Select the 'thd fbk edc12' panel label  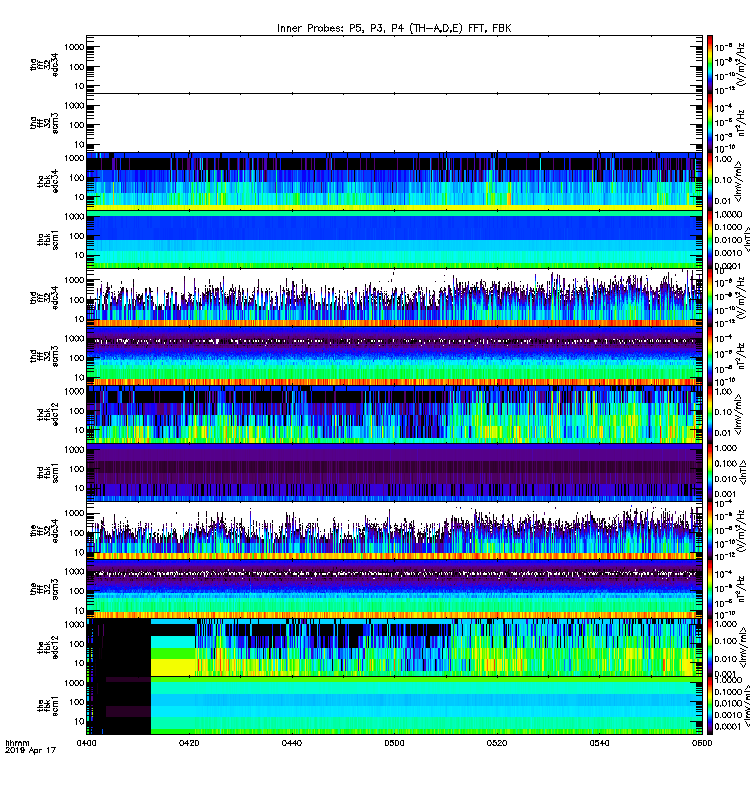[x=48, y=415]
